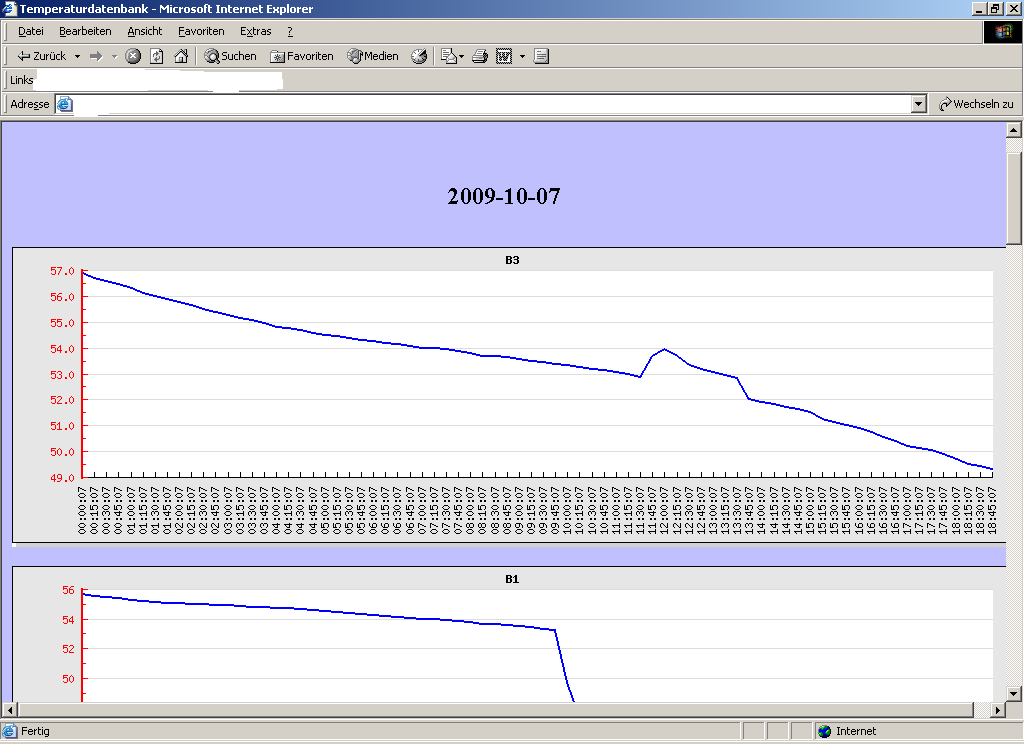1024x744 pixels.
Task: Click the horizontal scrollbar right arrow
Action: click(997, 709)
